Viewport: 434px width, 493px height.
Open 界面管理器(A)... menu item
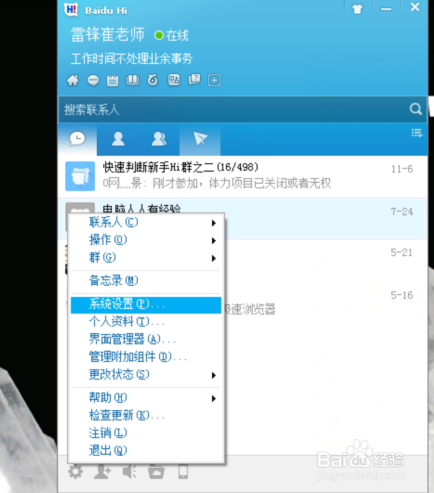146,340
